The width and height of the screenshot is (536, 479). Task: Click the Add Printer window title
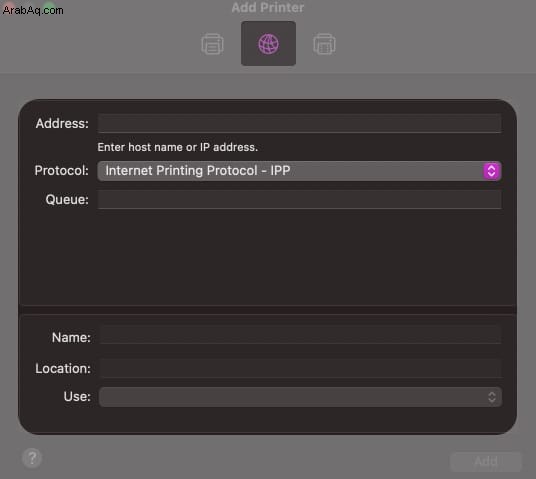click(268, 8)
